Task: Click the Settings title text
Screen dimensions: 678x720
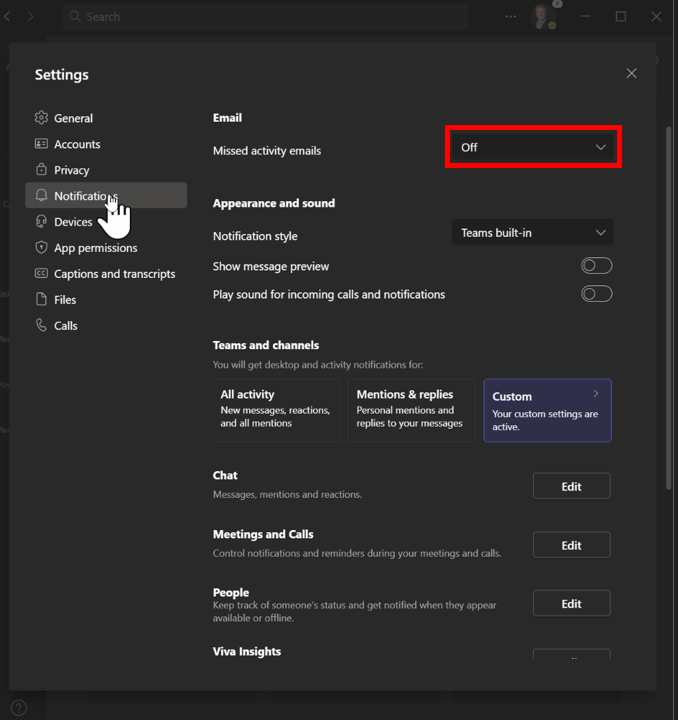Action: 62,74
